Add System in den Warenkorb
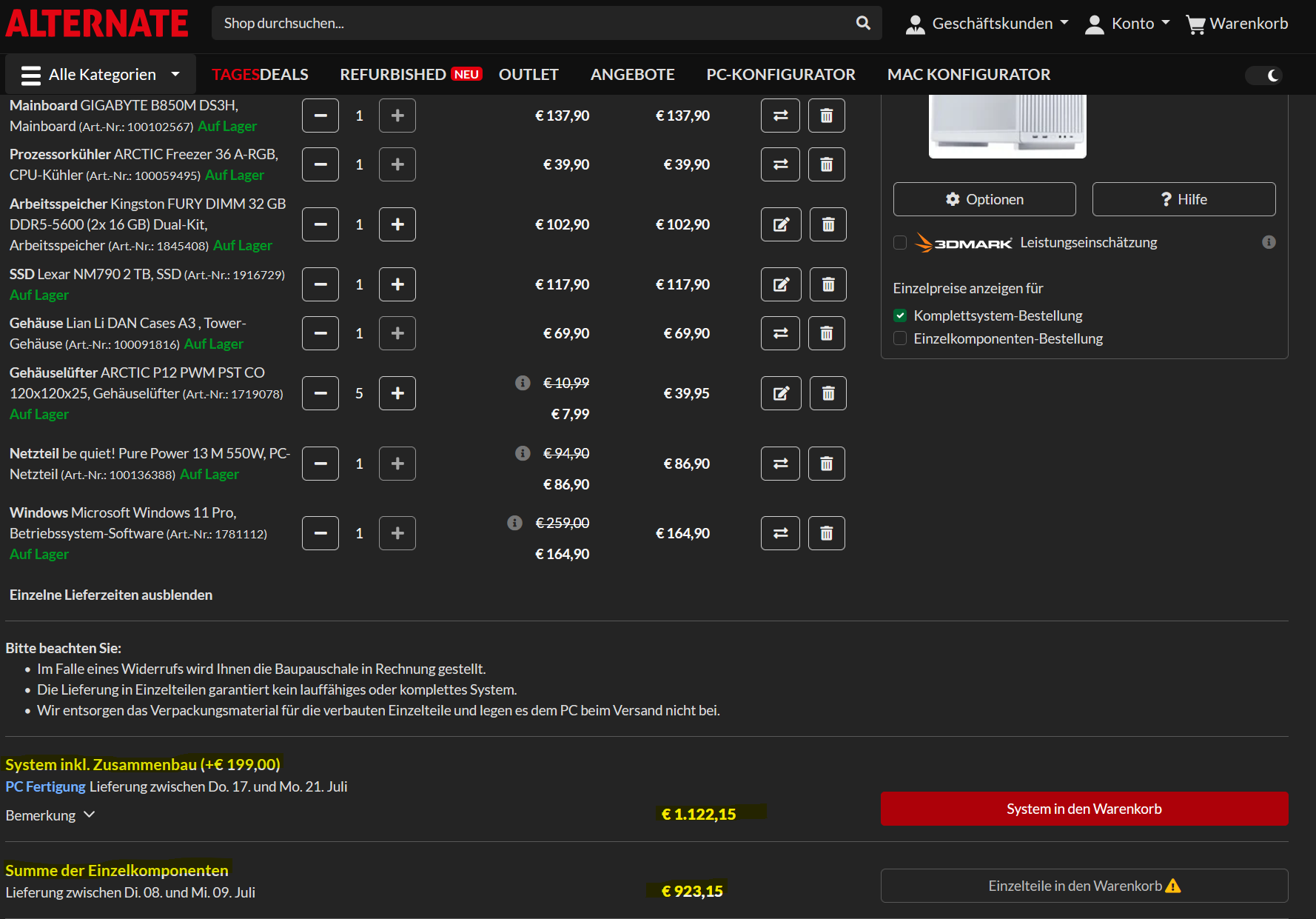 click(1084, 809)
